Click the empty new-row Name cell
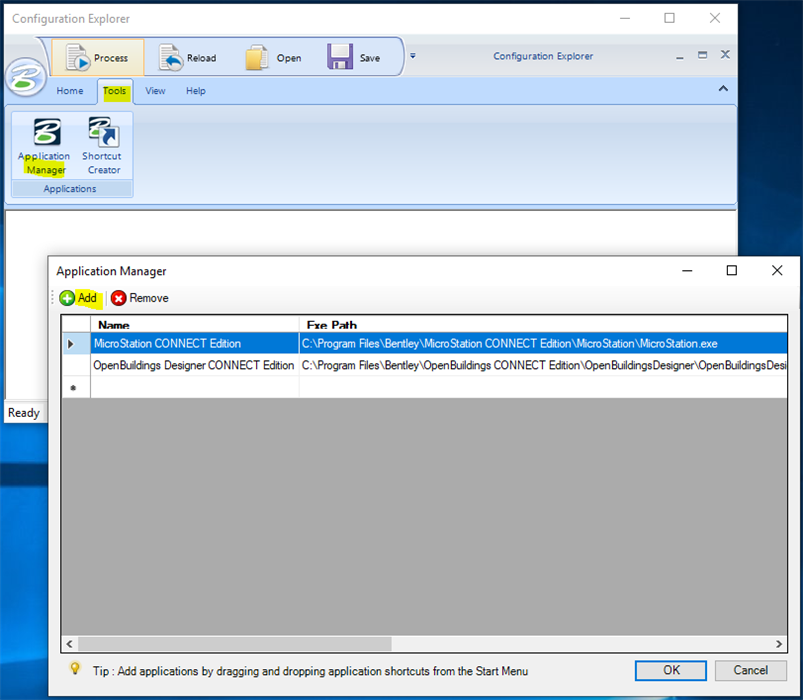This screenshot has width=803, height=700. click(195, 387)
